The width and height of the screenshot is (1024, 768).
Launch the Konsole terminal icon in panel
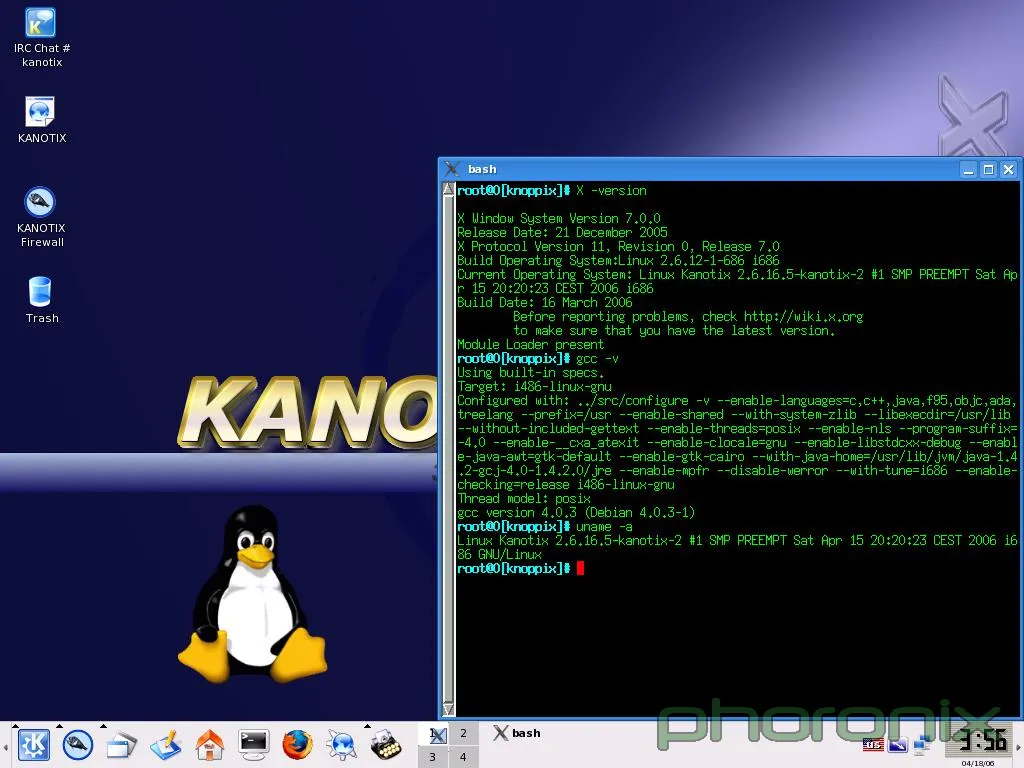[253, 744]
